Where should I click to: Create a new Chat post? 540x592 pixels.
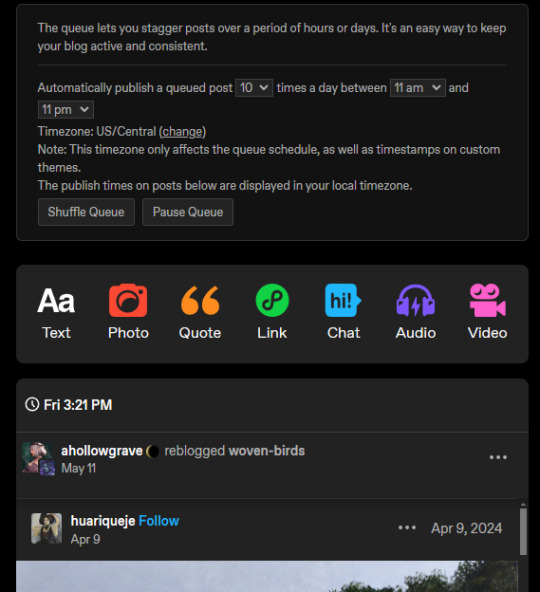point(343,313)
